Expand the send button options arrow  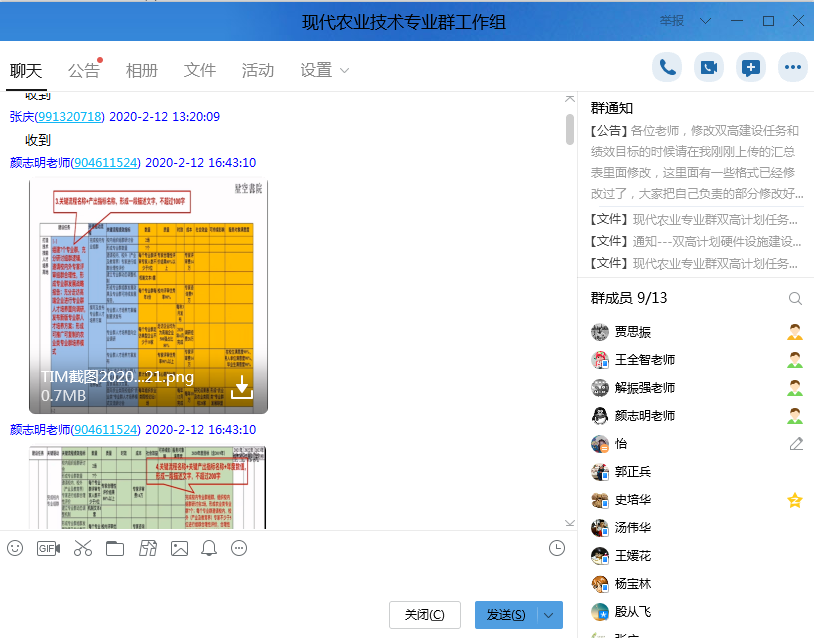coord(550,615)
